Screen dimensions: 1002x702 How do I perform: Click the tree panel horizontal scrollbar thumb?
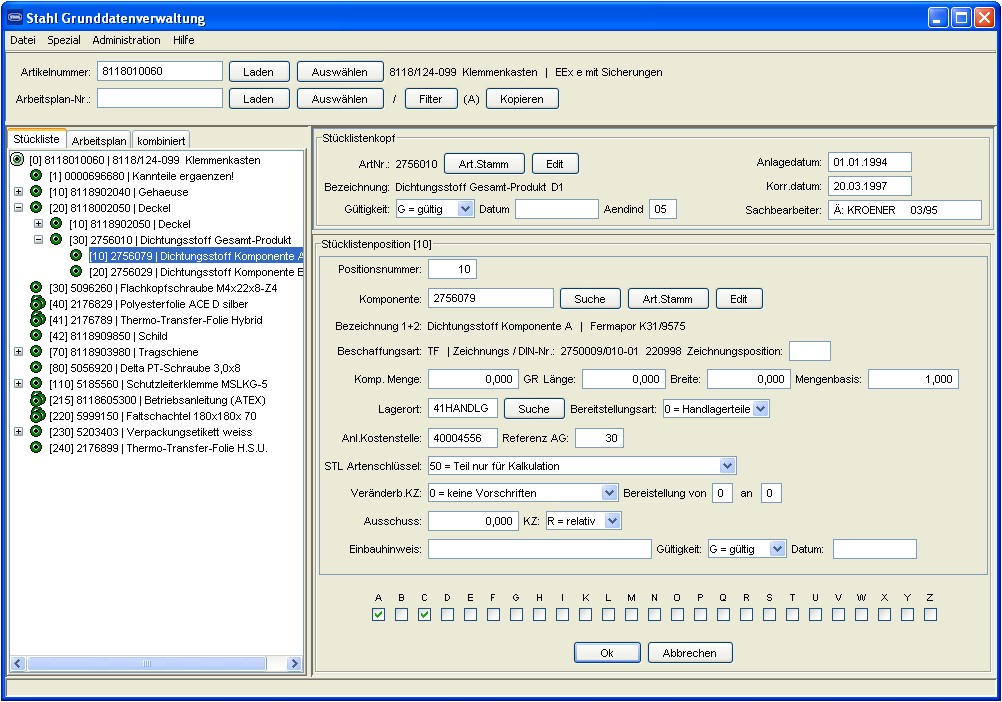click(147, 664)
